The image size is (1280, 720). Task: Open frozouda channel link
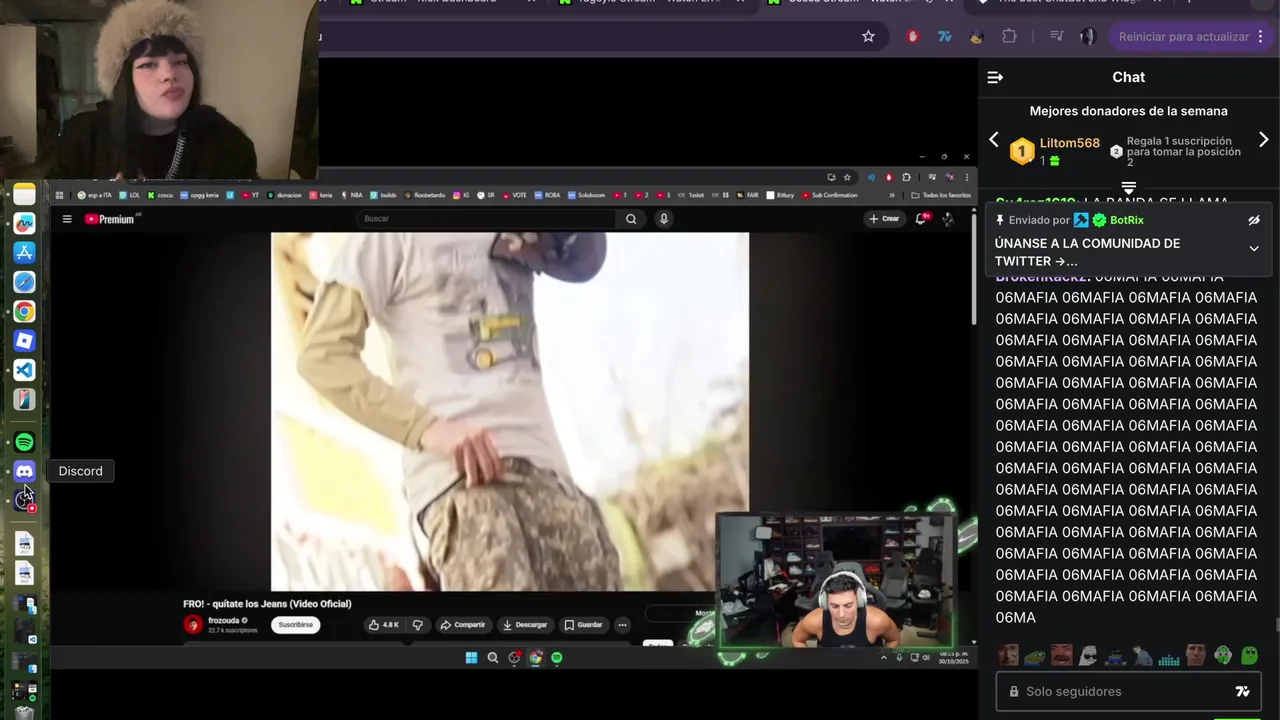(x=224, y=620)
